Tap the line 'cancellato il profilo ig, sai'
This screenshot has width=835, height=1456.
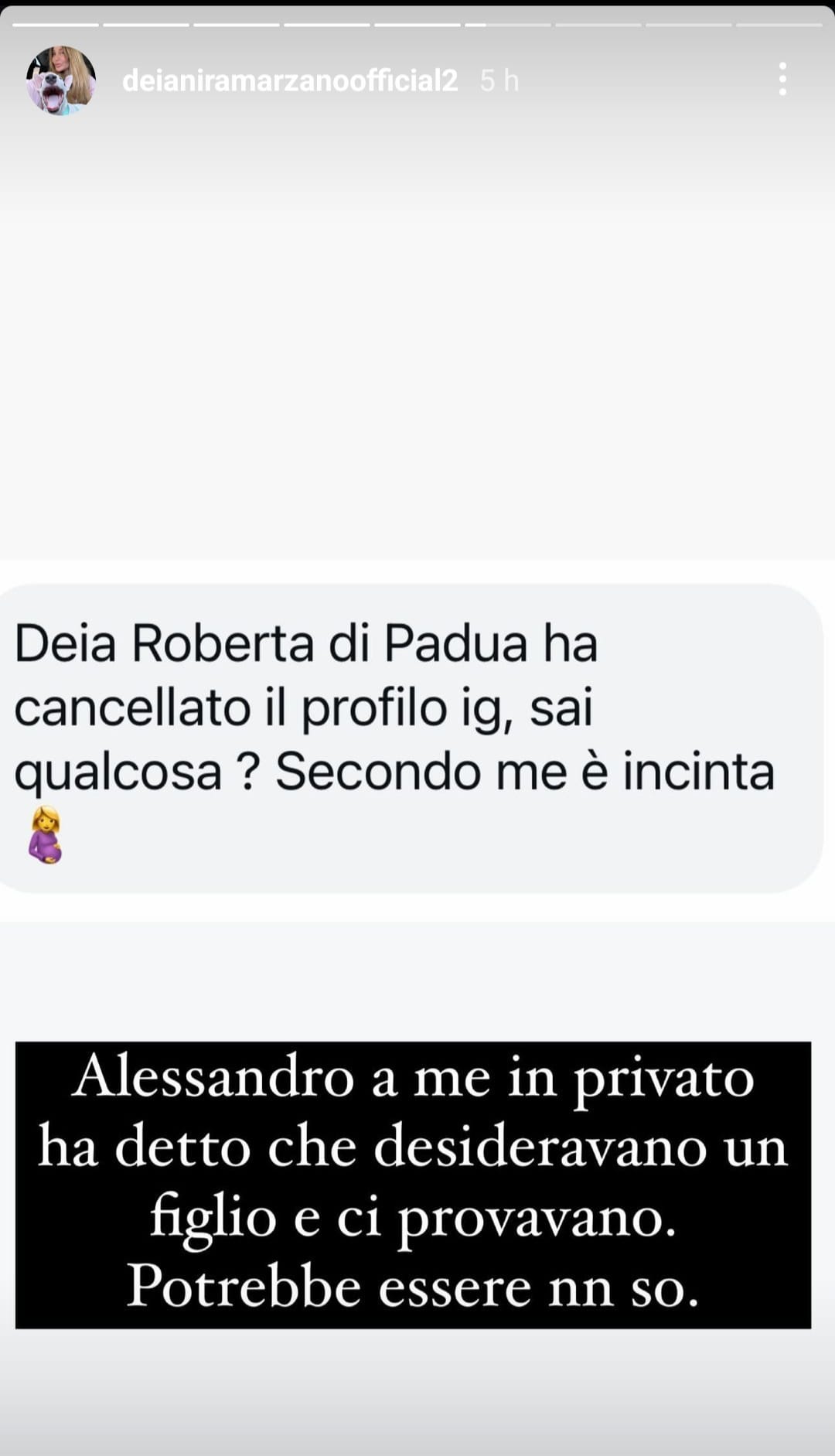(303, 708)
